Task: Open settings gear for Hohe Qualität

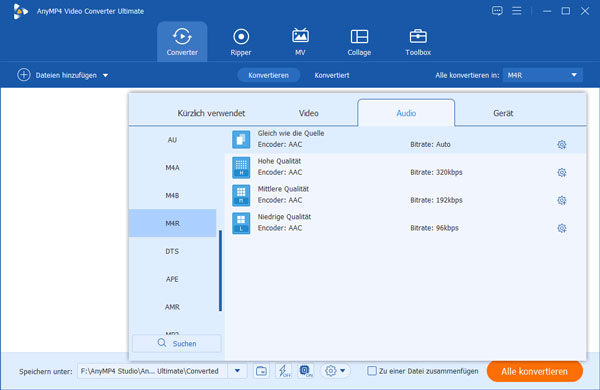Action: pyautogui.click(x=561, y=173)
